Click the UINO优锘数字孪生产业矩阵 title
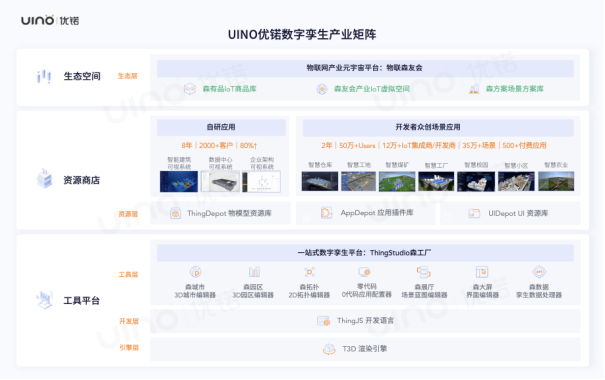The height and width of the screenshot is (380, 605). 302,35
